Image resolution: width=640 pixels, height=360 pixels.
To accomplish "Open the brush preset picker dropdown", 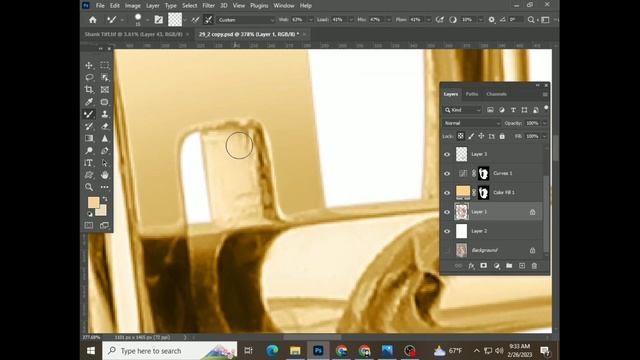I will click(147, 20).
